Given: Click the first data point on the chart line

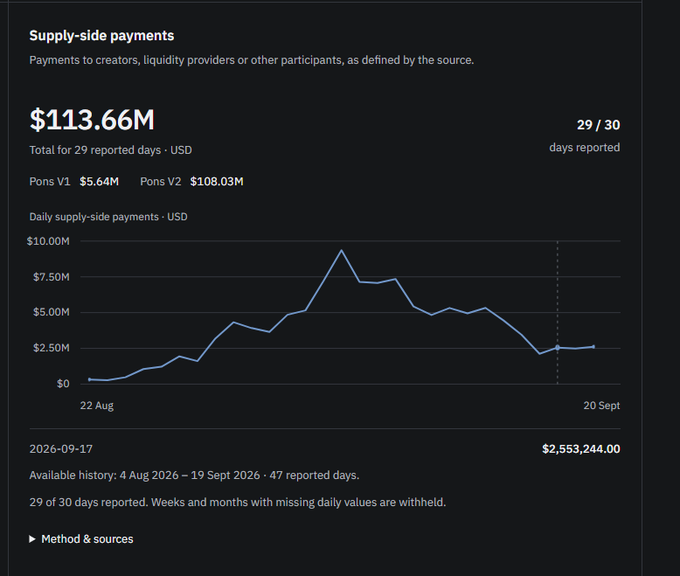Looking at the screenshot, I should (89, 380).
